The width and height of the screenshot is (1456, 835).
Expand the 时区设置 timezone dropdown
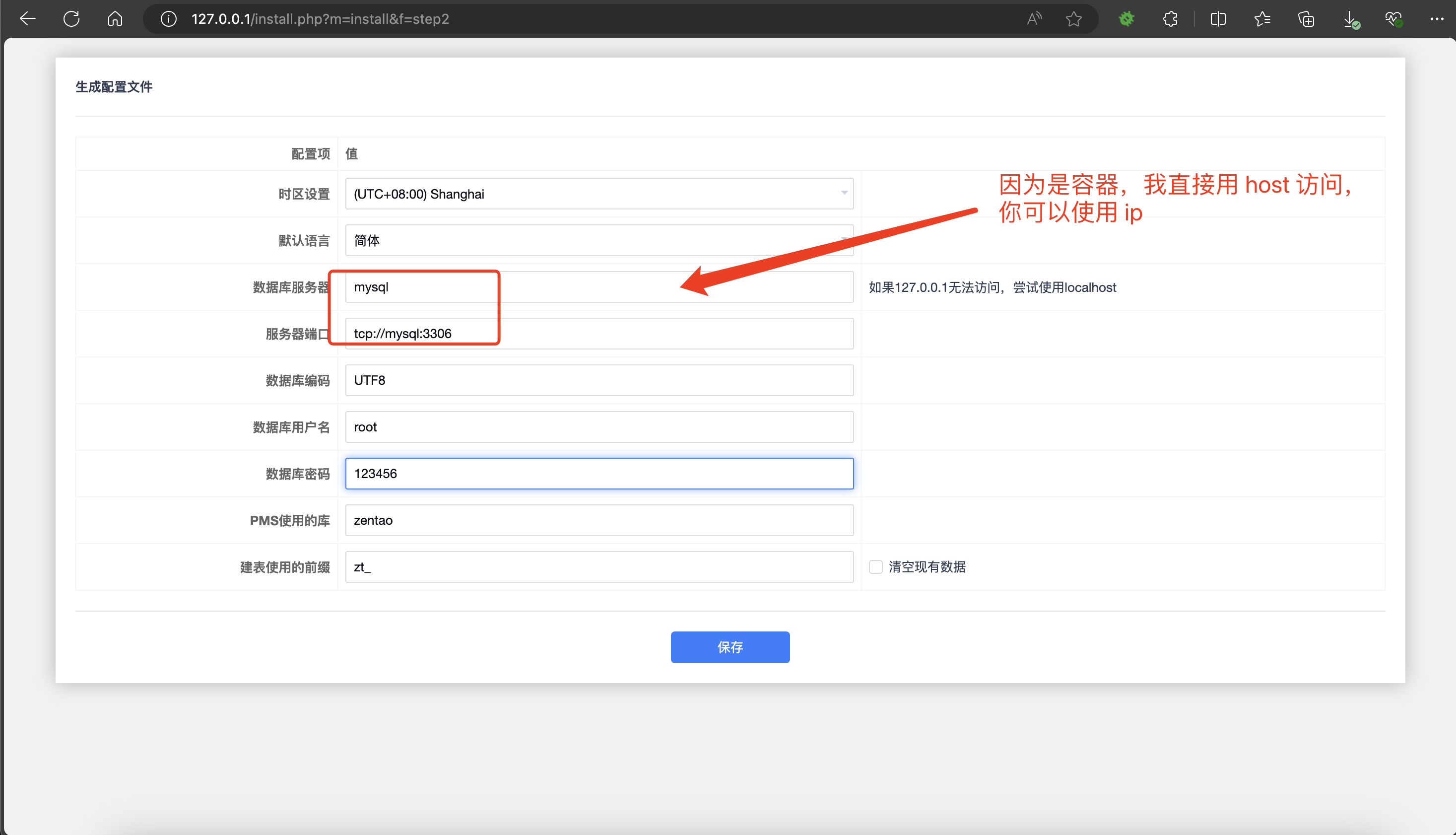[599, 194]
